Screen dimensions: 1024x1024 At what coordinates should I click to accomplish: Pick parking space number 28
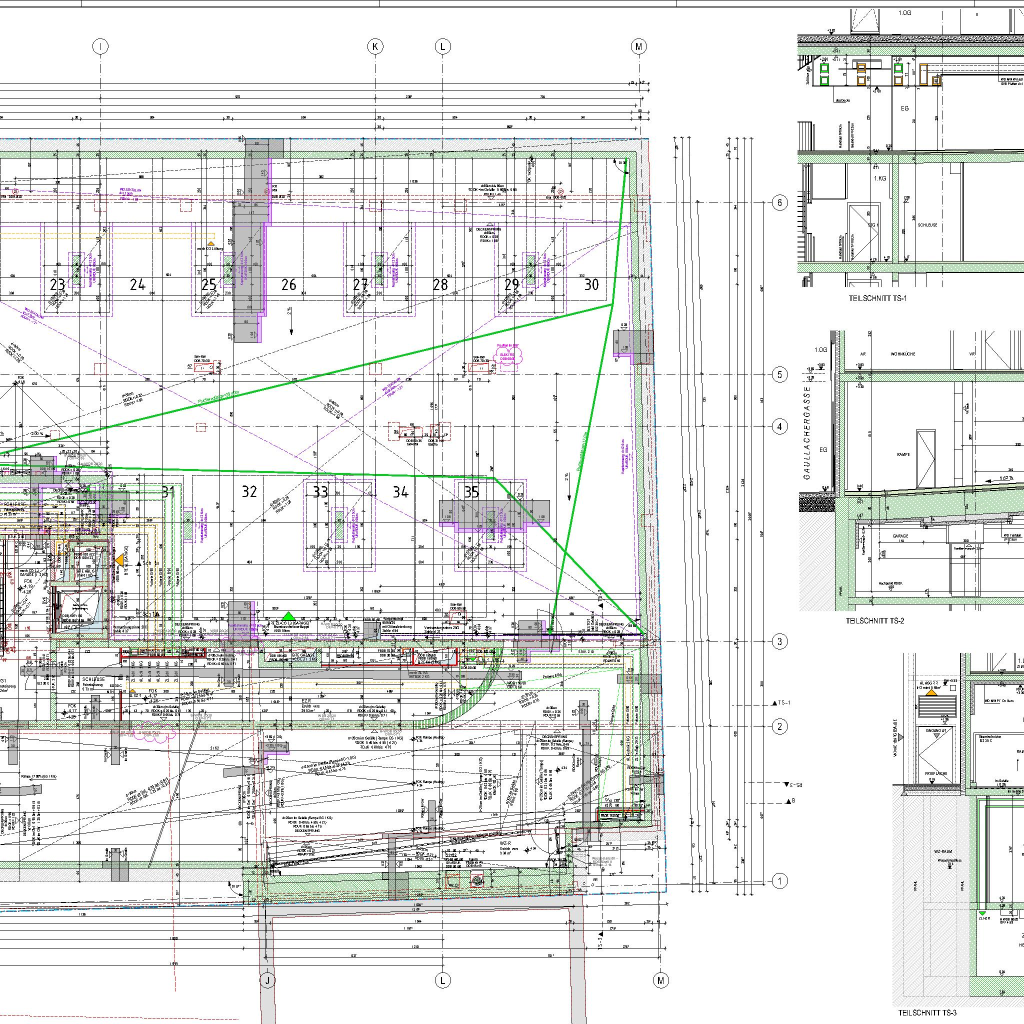(x=440, y=285)
